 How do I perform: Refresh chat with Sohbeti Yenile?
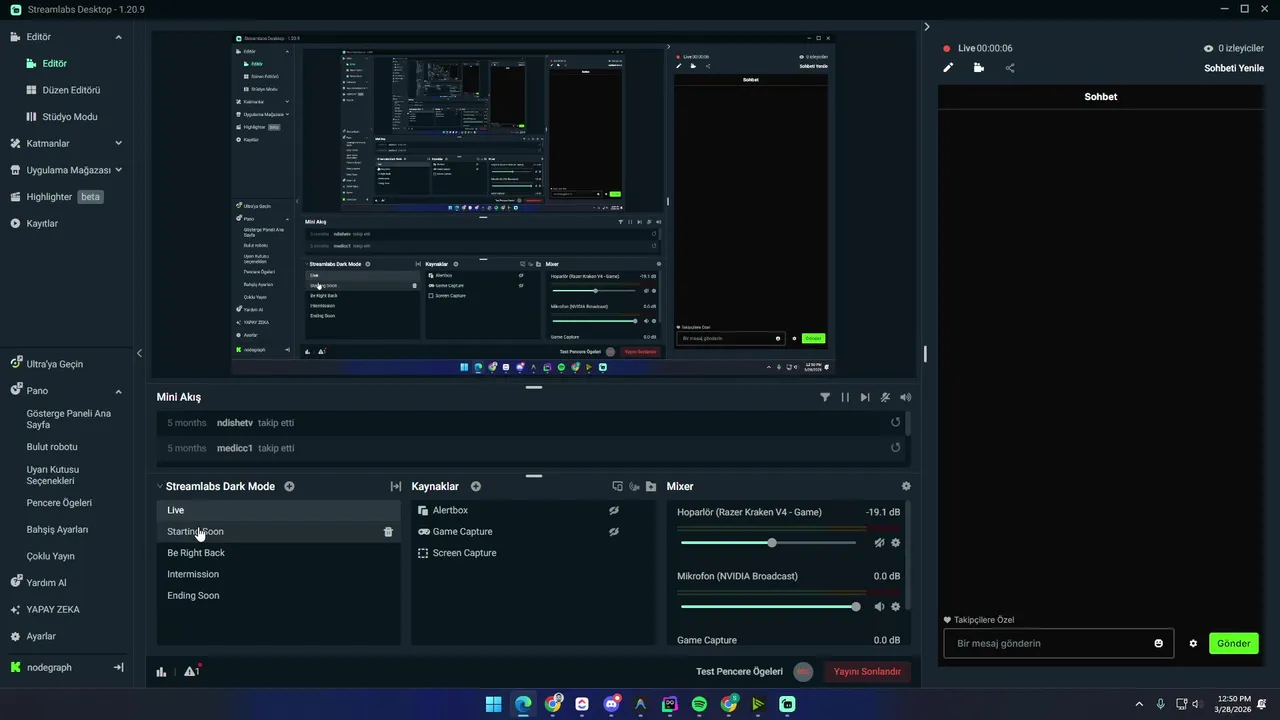[1234, 68]
